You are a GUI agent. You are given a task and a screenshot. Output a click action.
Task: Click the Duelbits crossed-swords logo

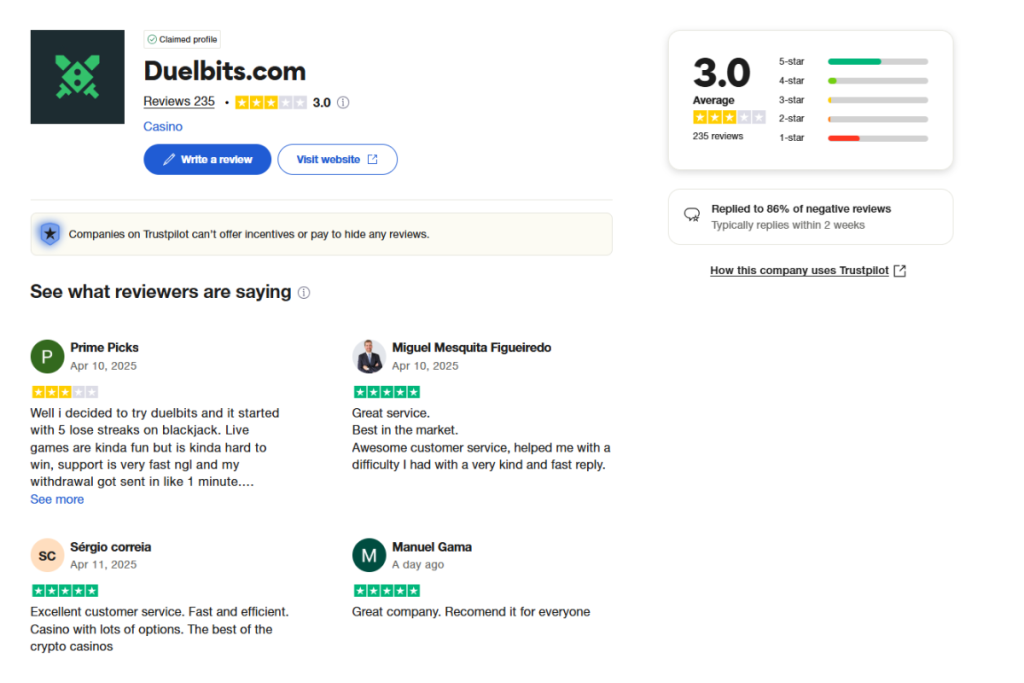tap(77, 77)
